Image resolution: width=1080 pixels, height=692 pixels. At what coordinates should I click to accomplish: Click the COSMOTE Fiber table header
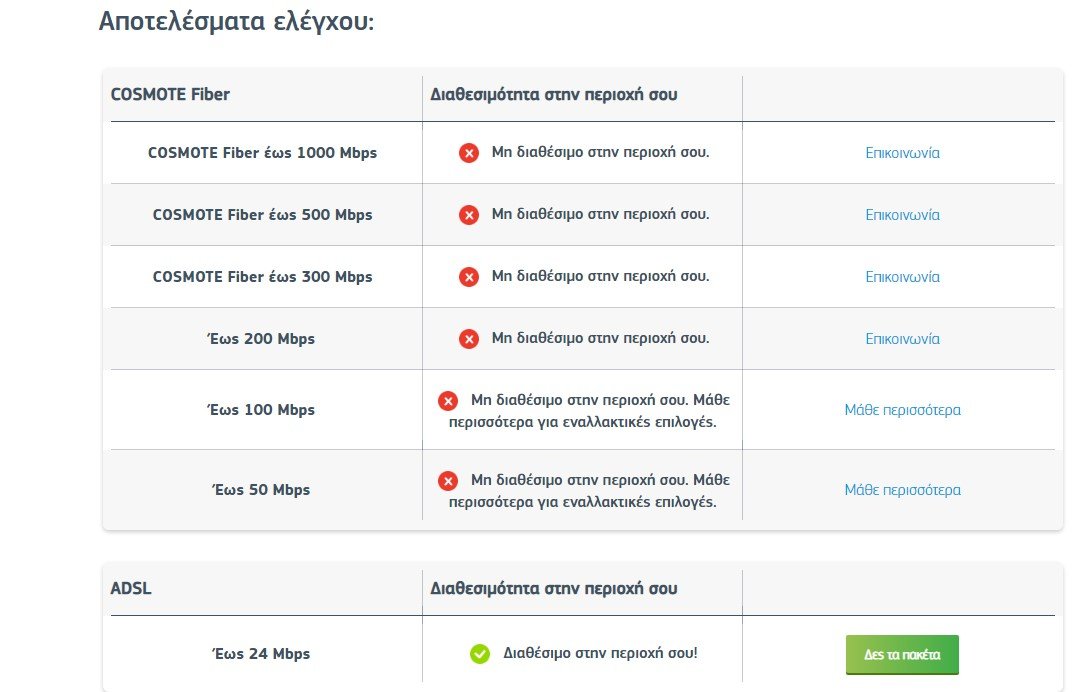click(170, 94)
